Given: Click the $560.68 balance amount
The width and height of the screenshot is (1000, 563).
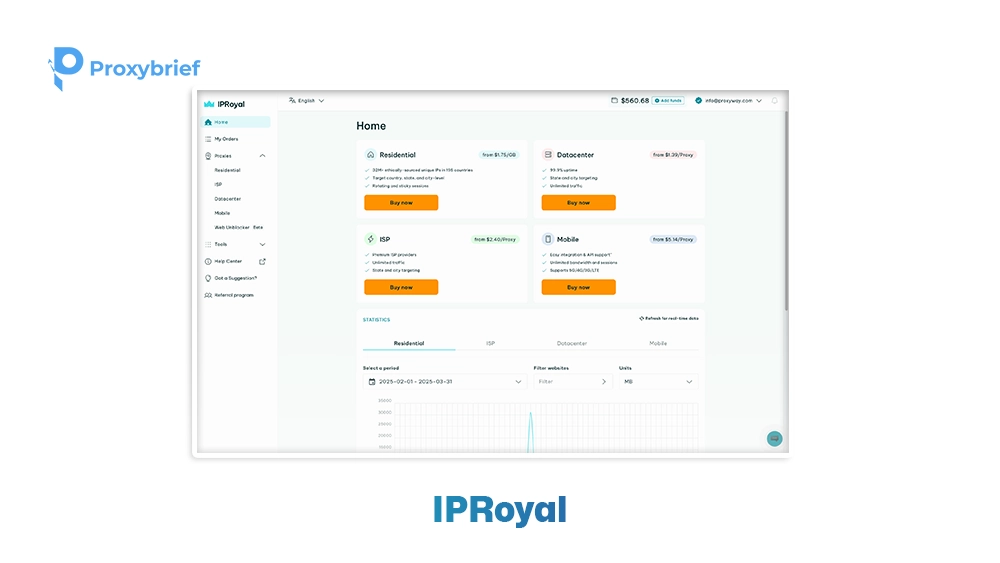Looking at the screenshot, I should [635, 101].
